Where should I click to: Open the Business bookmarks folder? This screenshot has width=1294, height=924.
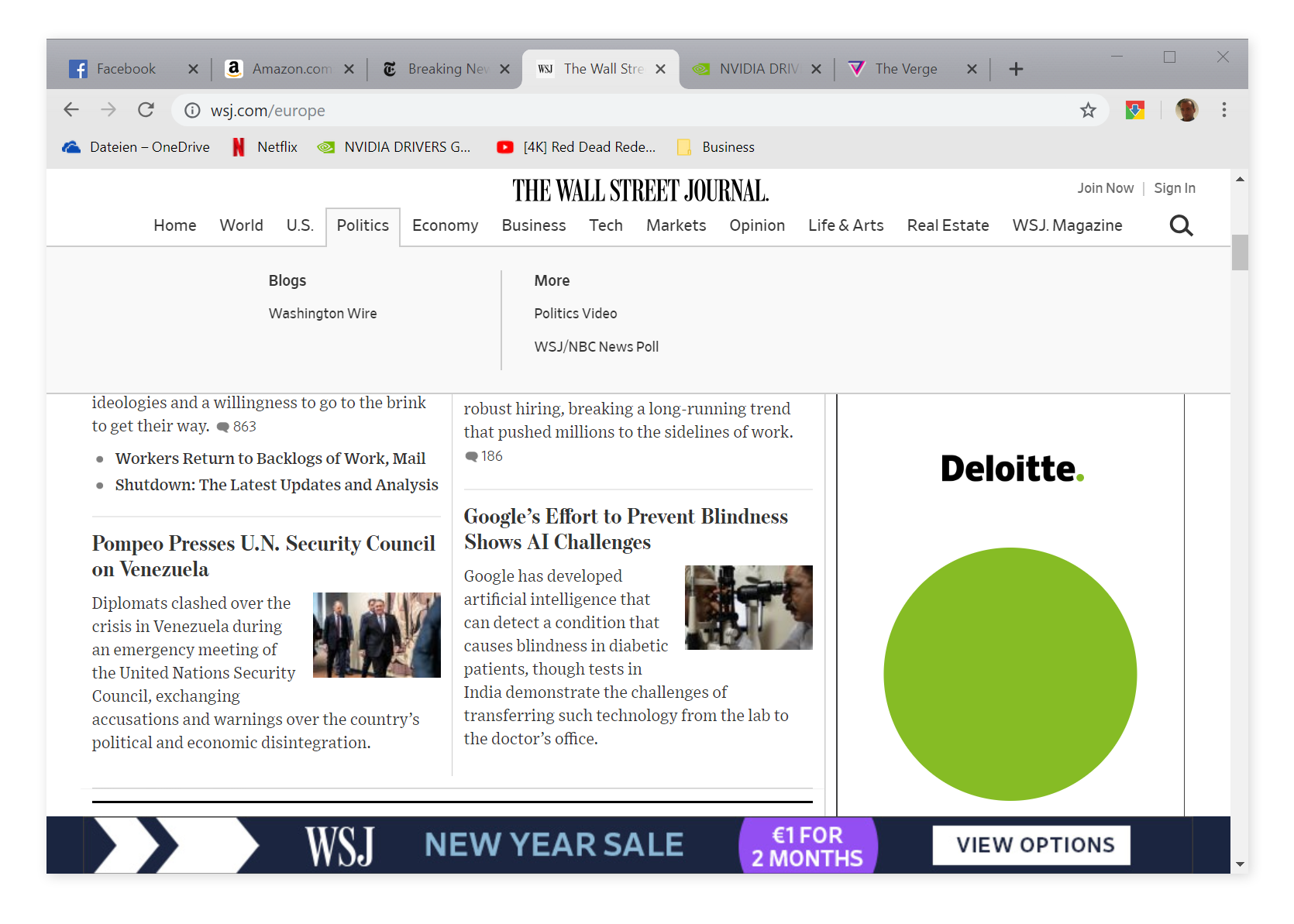[716, 147]
